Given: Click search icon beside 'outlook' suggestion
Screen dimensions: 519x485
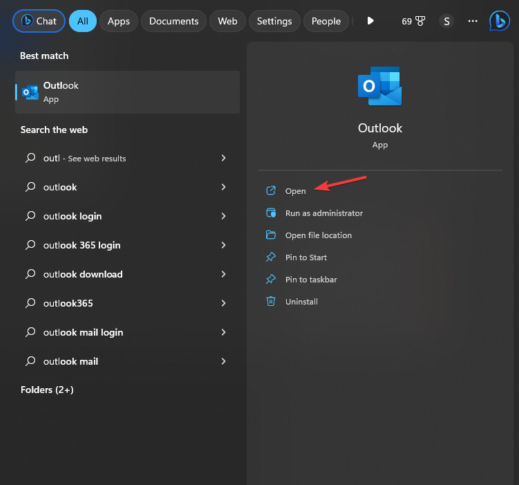Looking at the screenshot, I should click(x=30, y=187).
